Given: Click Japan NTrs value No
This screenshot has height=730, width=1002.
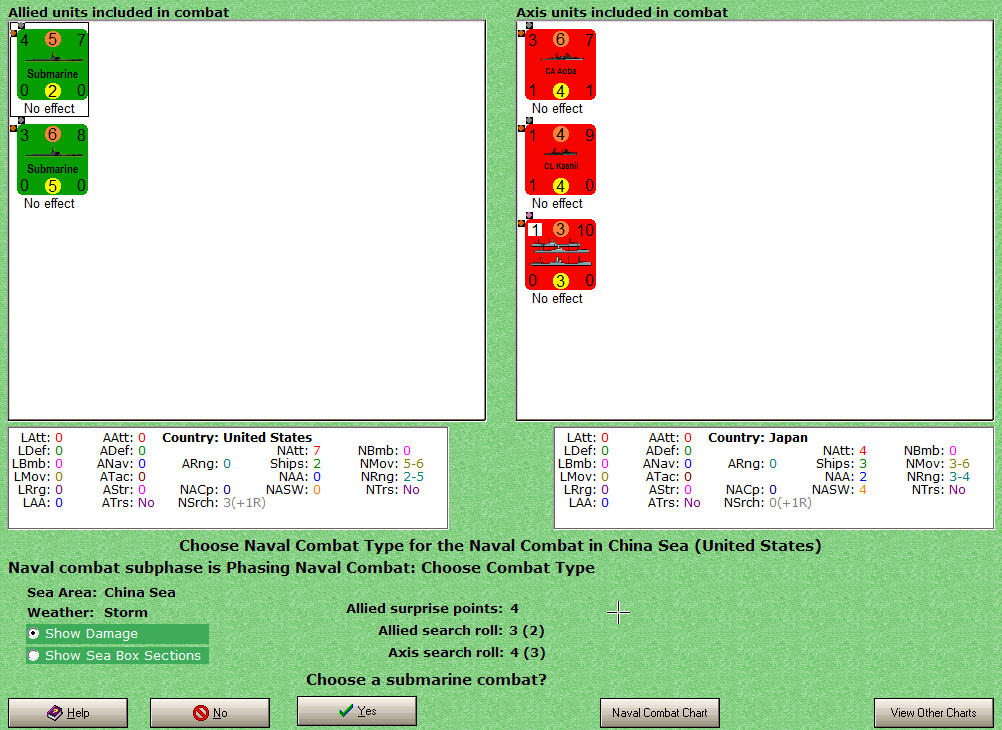Looking at the screenshot, I should pos(957,490).
